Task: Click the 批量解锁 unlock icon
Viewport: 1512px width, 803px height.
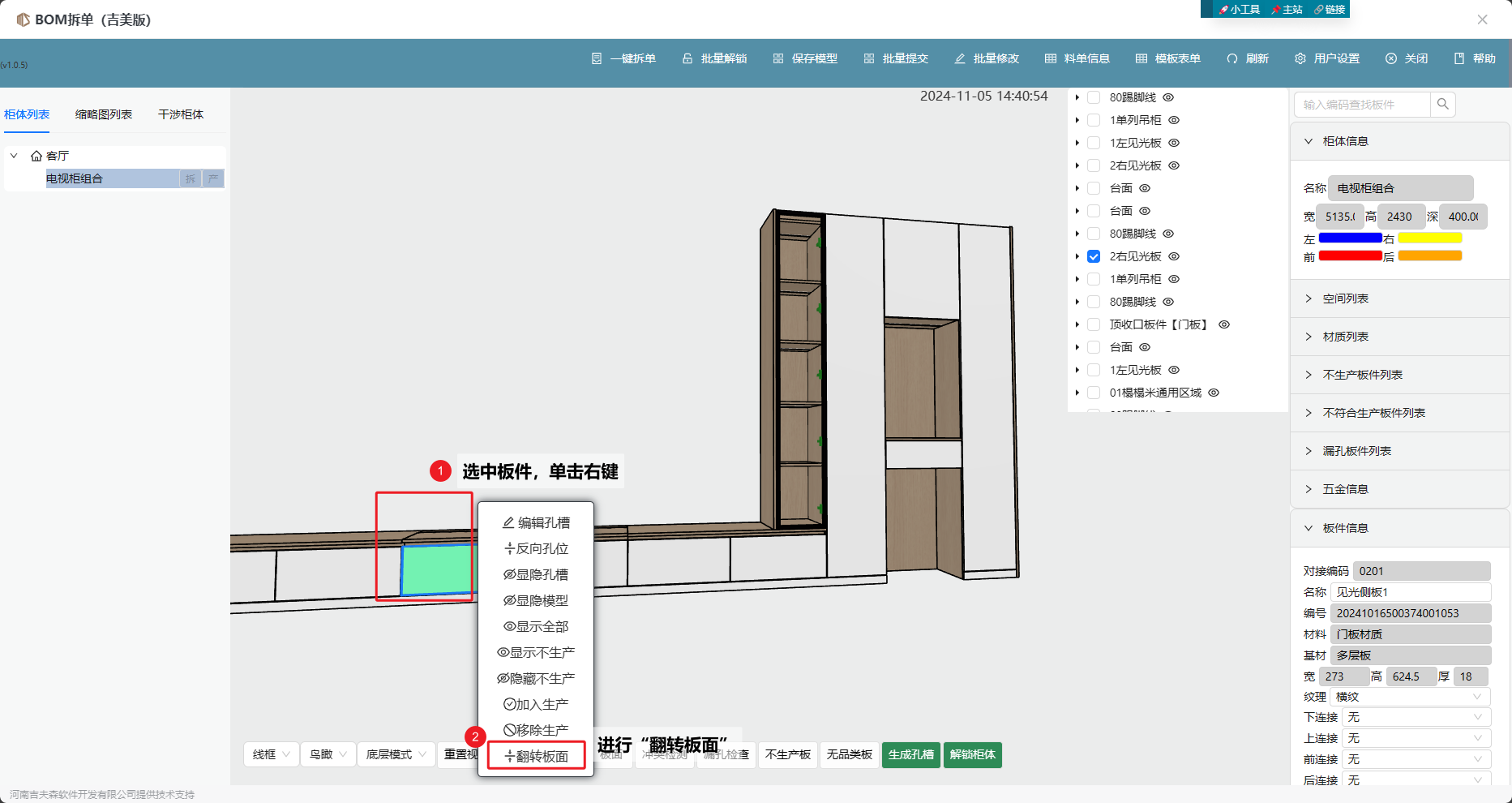Action: [x=687, y=58]
